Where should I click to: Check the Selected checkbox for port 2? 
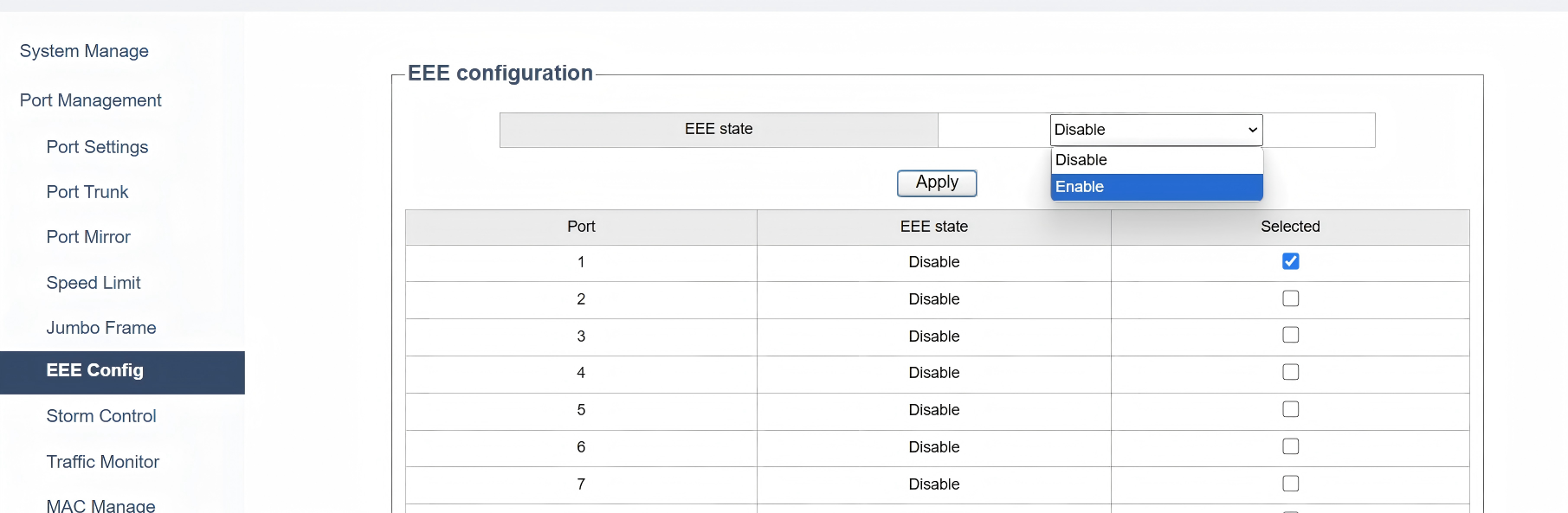click(1290, 298)
